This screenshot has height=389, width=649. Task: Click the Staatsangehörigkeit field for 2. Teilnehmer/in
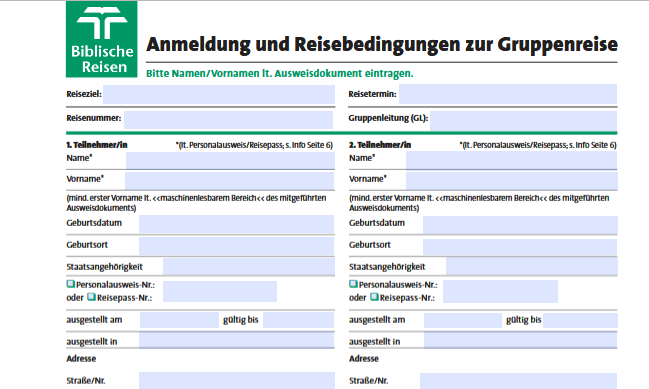click(x=531, y=267)
